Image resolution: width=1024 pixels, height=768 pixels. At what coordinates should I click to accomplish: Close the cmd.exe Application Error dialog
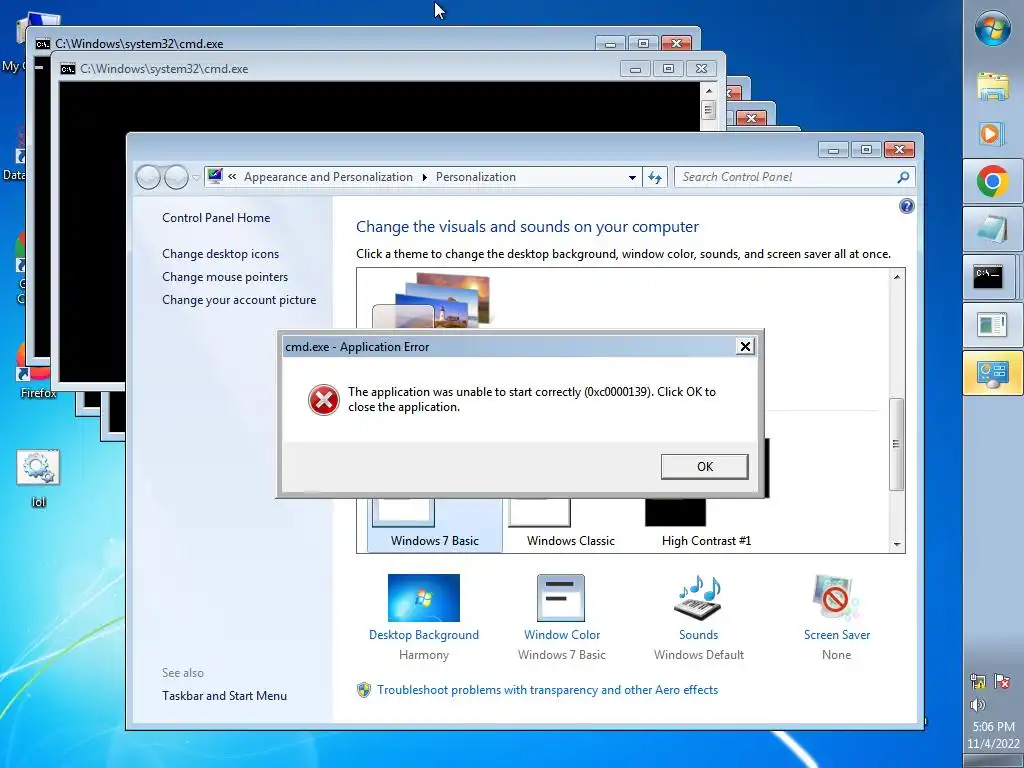tap(745, 346)
